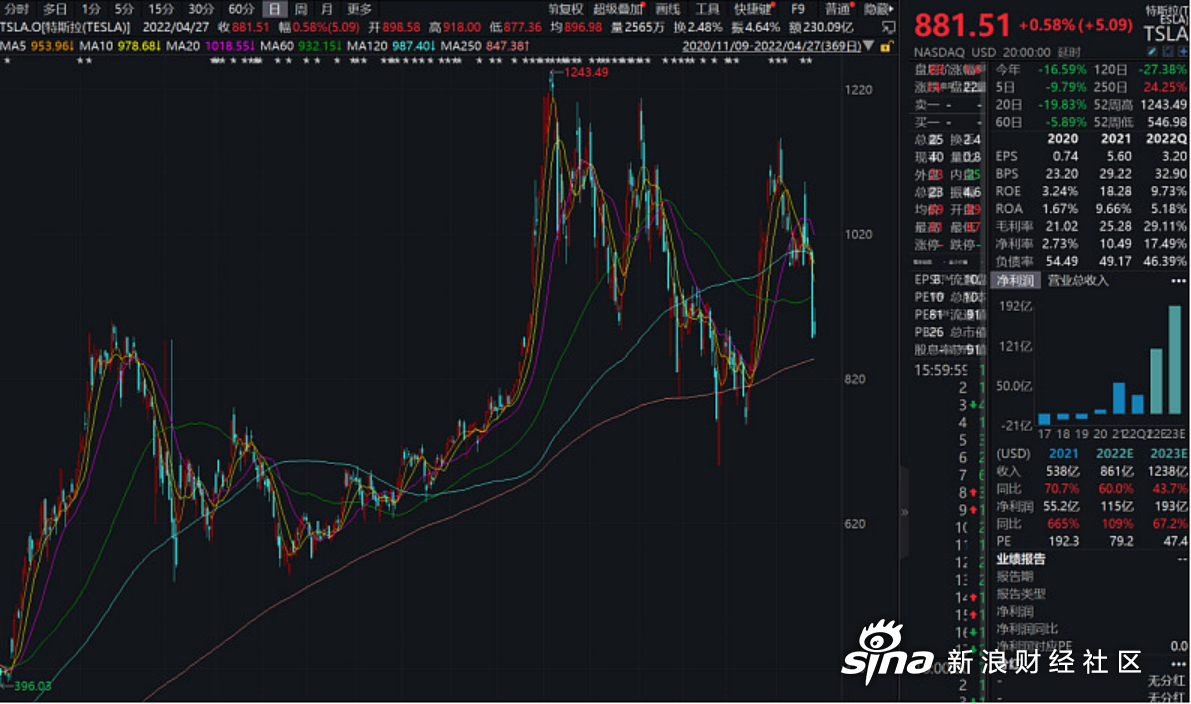Viewport: 1191px width, 704px height.
Task: Click the 1220 price axis label
Action: pyautogui.click(x=859, y=90)
